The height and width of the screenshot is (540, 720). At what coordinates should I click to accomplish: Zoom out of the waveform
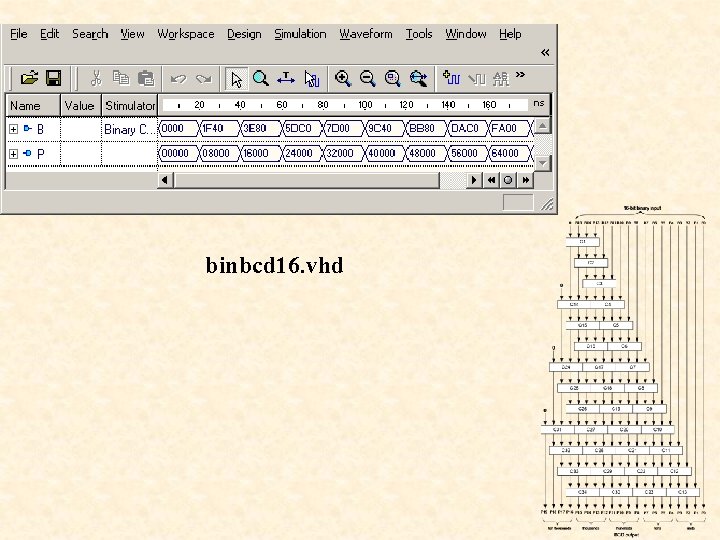(x=368, y=79)
